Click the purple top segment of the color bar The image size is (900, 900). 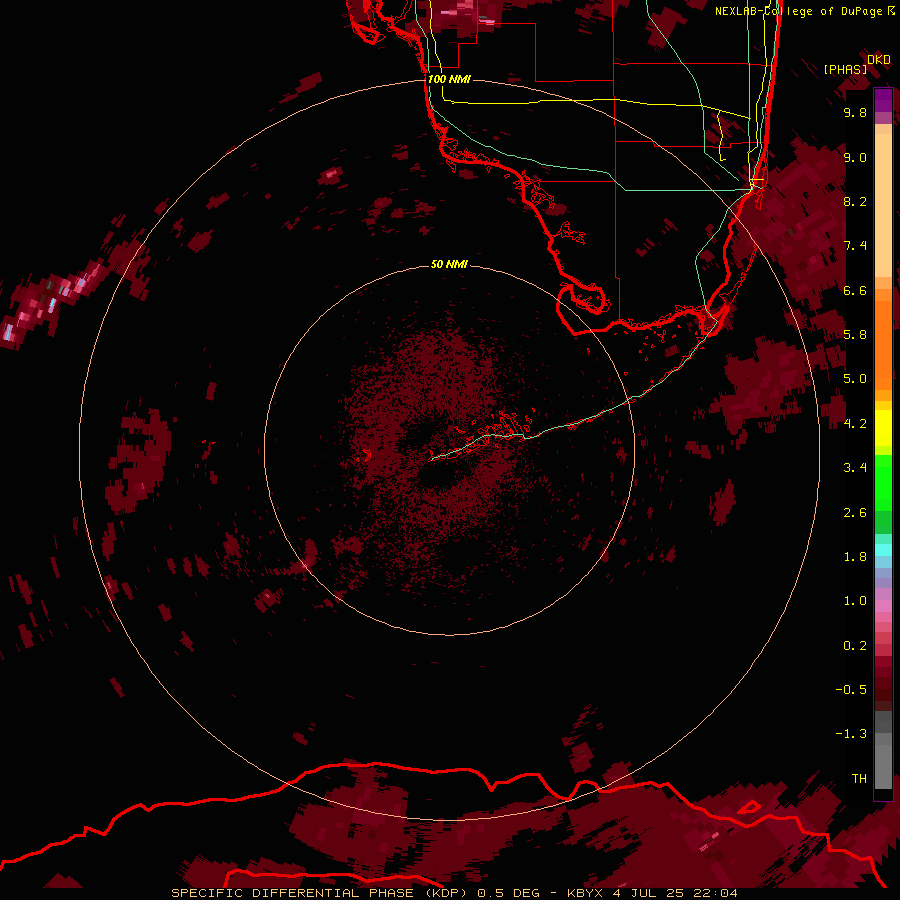[883, 100]
